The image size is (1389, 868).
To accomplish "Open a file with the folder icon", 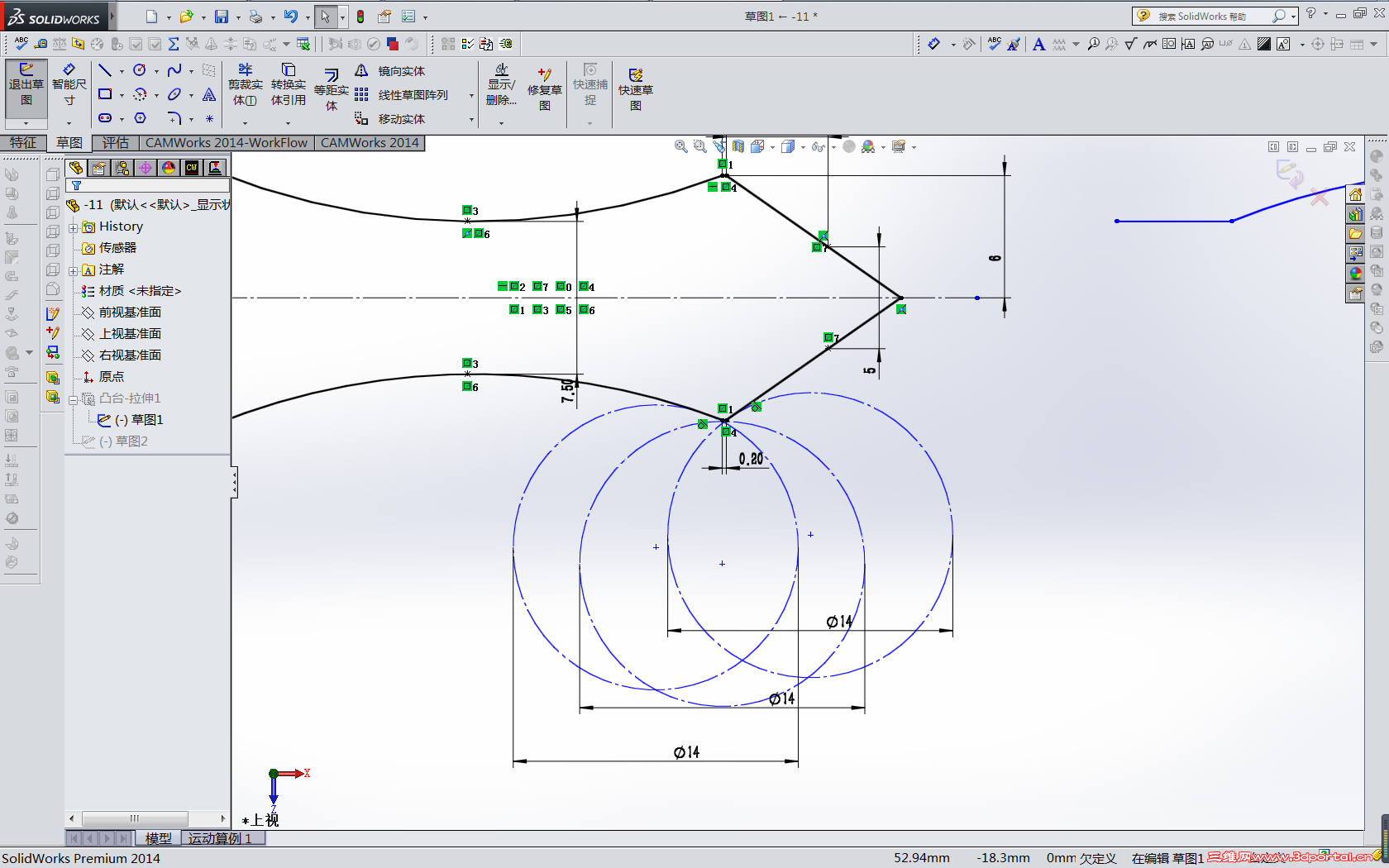I will (186, 17).
